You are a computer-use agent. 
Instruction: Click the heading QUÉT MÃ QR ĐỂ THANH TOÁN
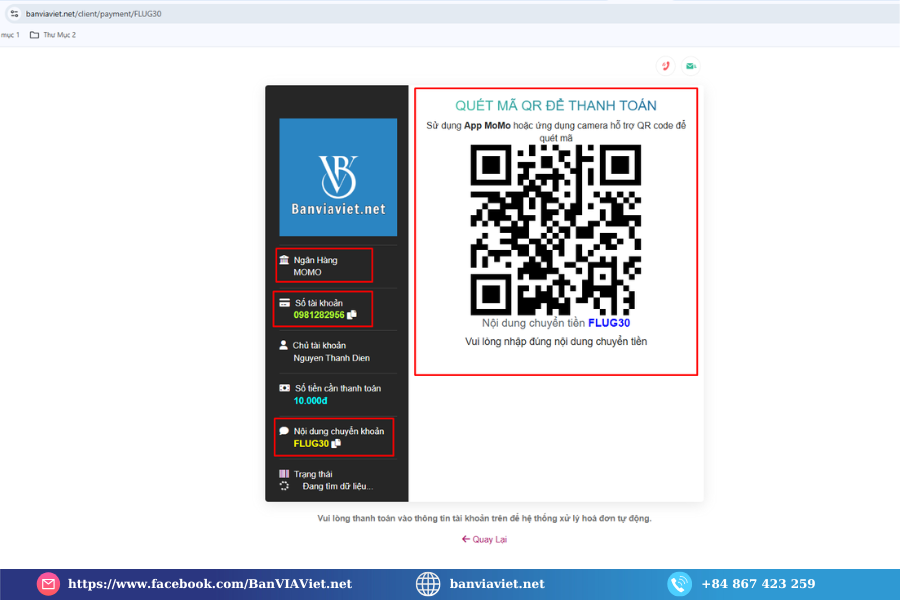[x=556, y=106]
